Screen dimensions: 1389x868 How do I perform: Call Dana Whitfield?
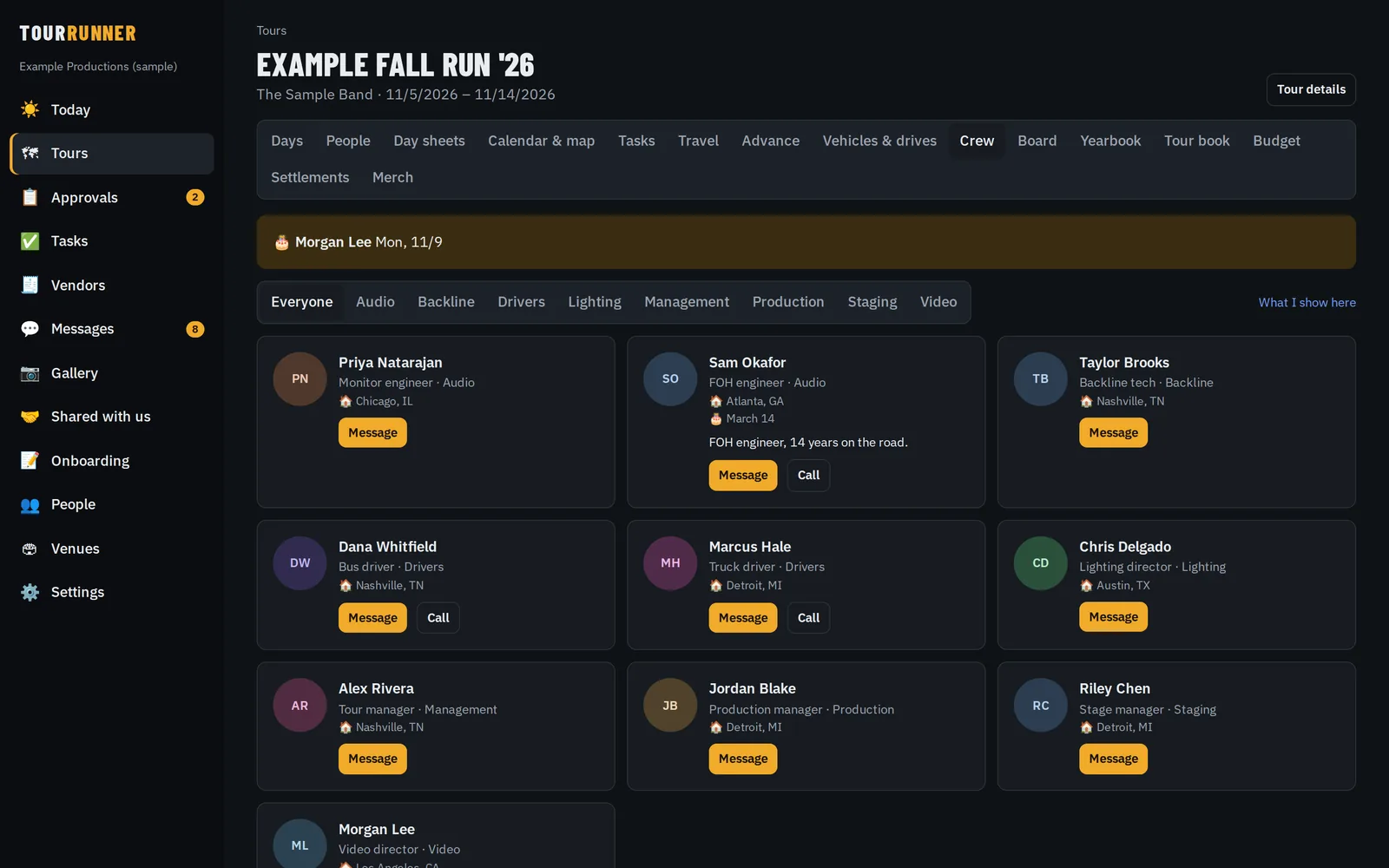tap(438, 618)
